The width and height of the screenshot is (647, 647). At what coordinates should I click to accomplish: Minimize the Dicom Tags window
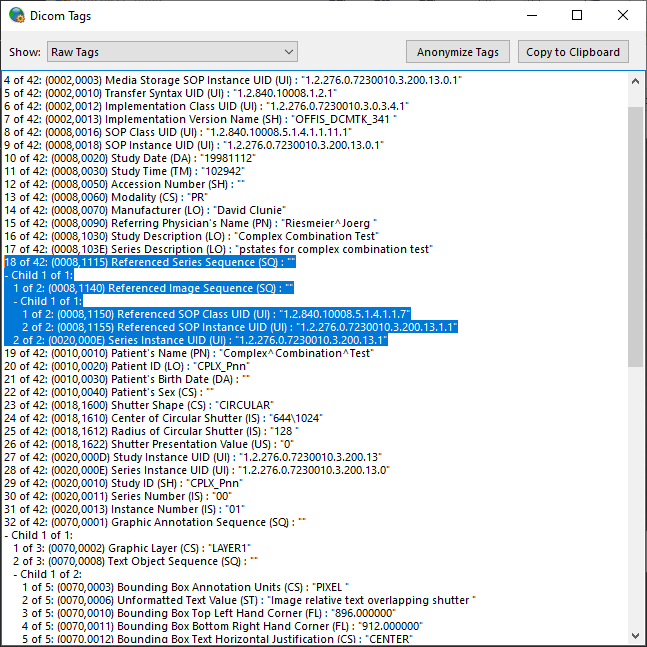point(532,16)
